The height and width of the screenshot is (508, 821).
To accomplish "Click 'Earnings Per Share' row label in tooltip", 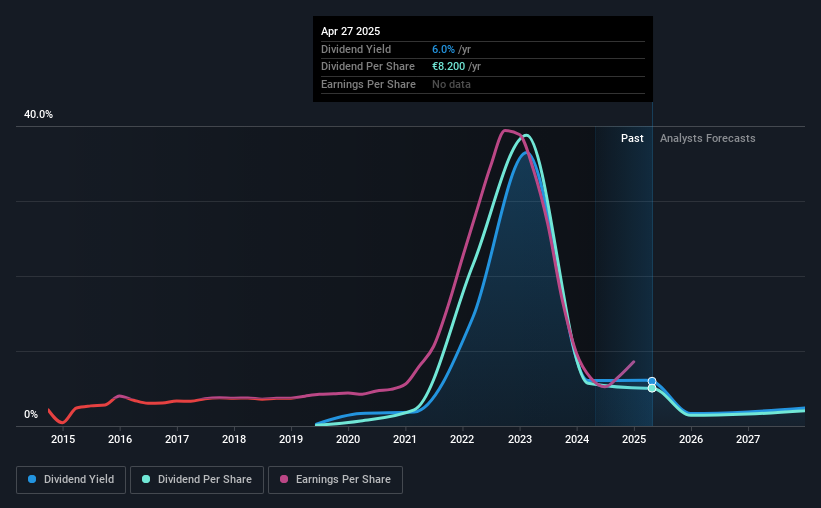I will pos(368,84).
